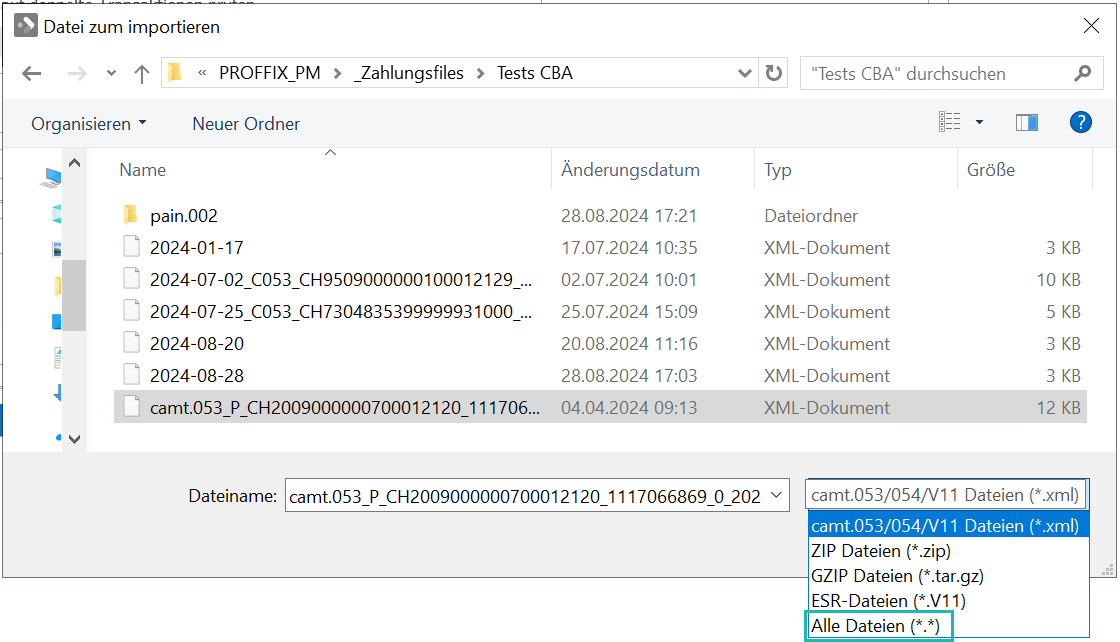Click the This PC icon in sidebar

coord(51,176)
